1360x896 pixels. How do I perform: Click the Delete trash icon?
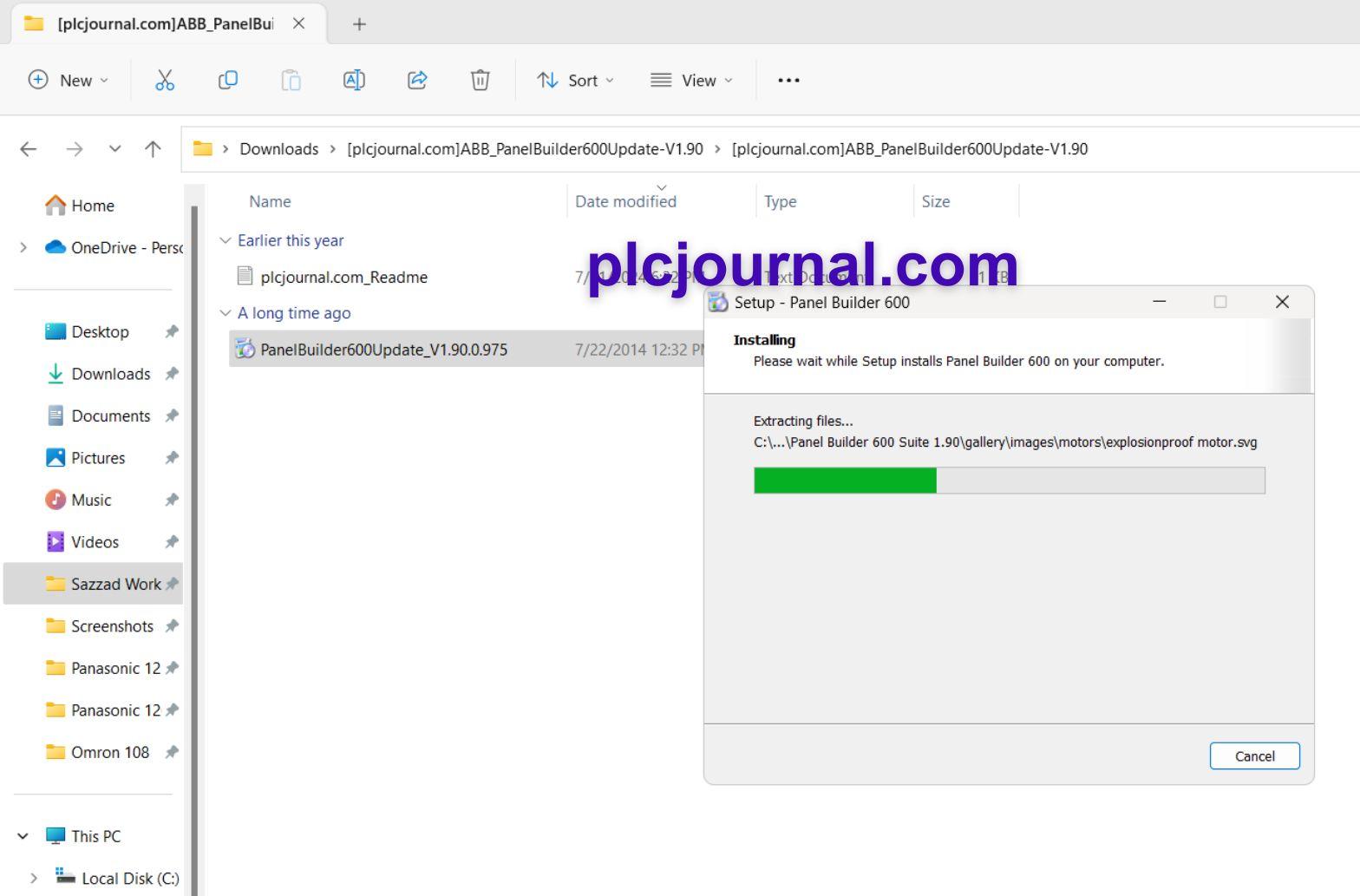click(480, 80)
